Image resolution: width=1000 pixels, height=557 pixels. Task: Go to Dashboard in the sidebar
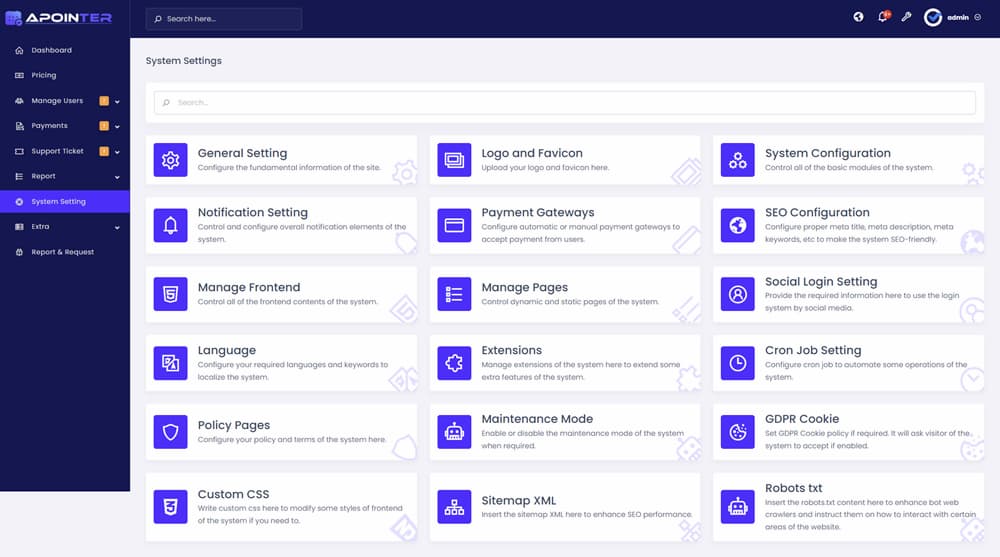64,50
